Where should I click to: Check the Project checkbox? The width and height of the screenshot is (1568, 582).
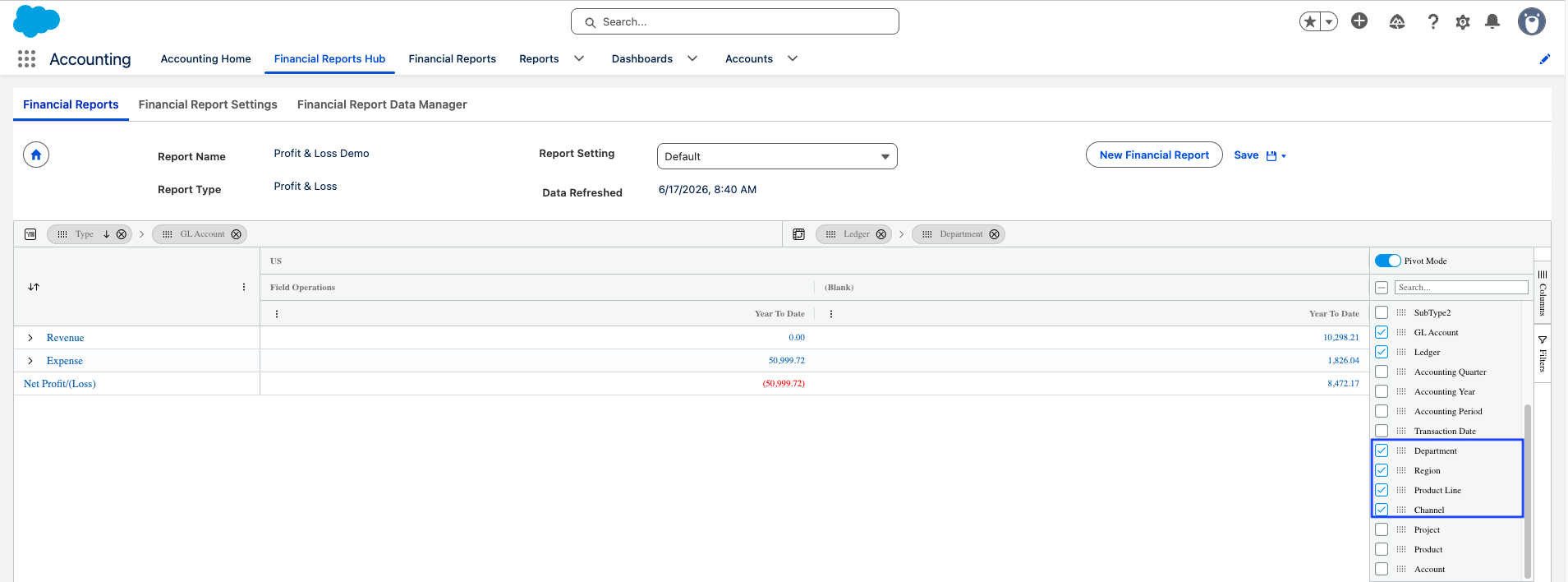(1382, 529)
